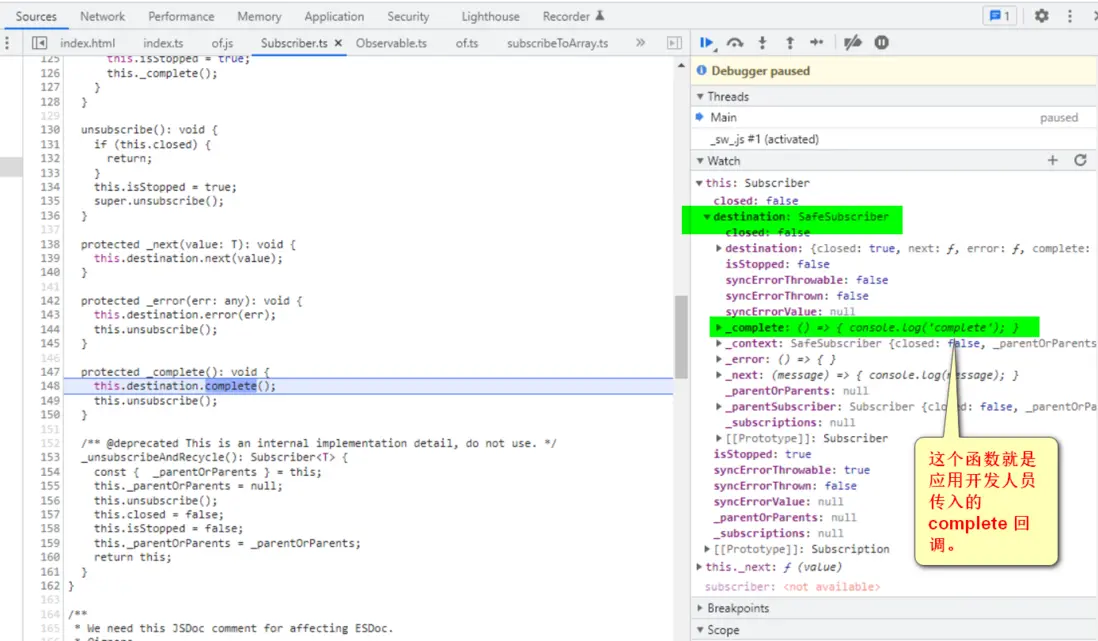Click the Step over icon

pos(735,43)
